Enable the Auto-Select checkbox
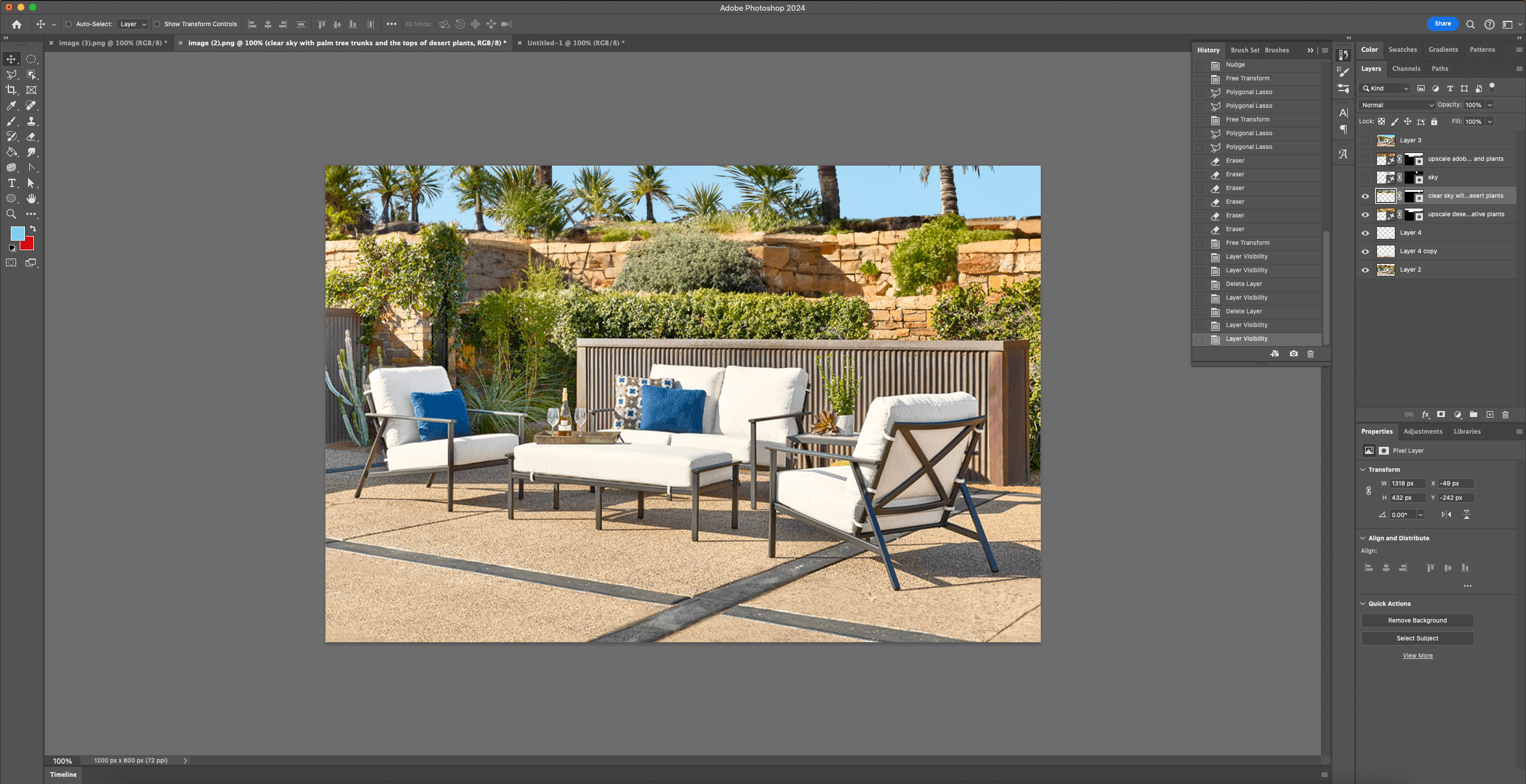 (x=69, y=24)
